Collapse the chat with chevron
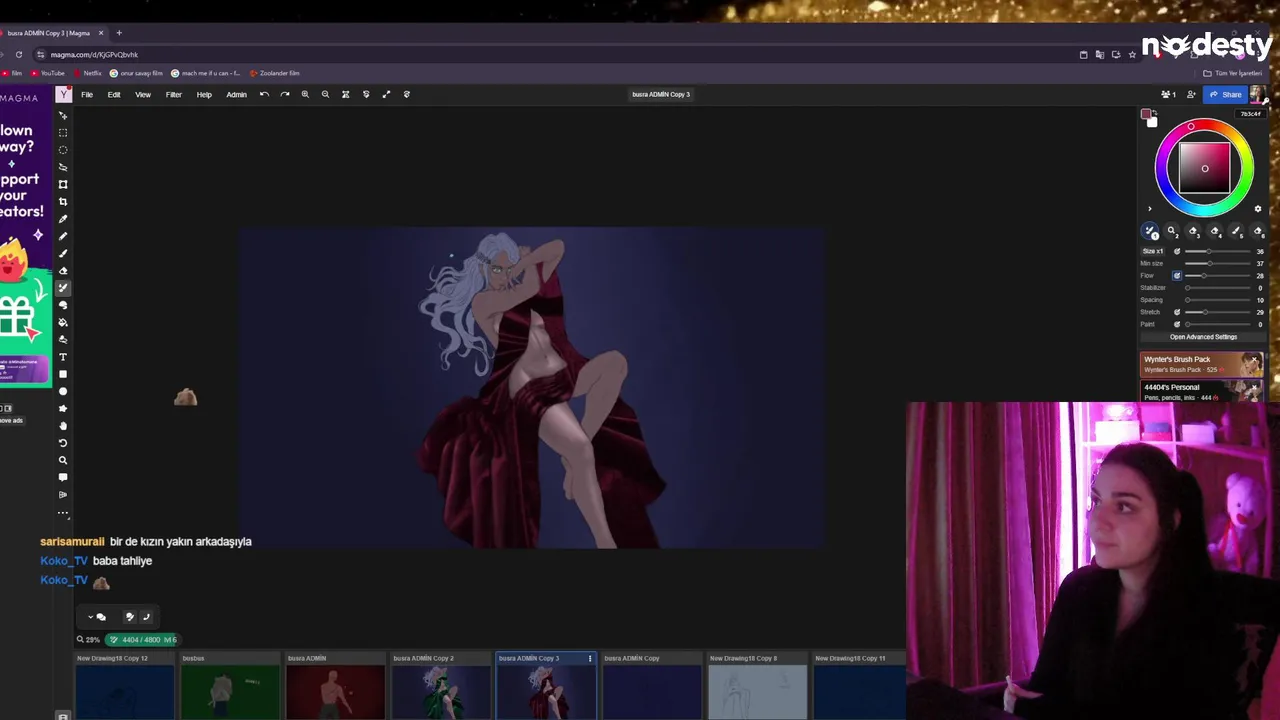Screen dimensions: 1280x720 click(x=90, y=617)
